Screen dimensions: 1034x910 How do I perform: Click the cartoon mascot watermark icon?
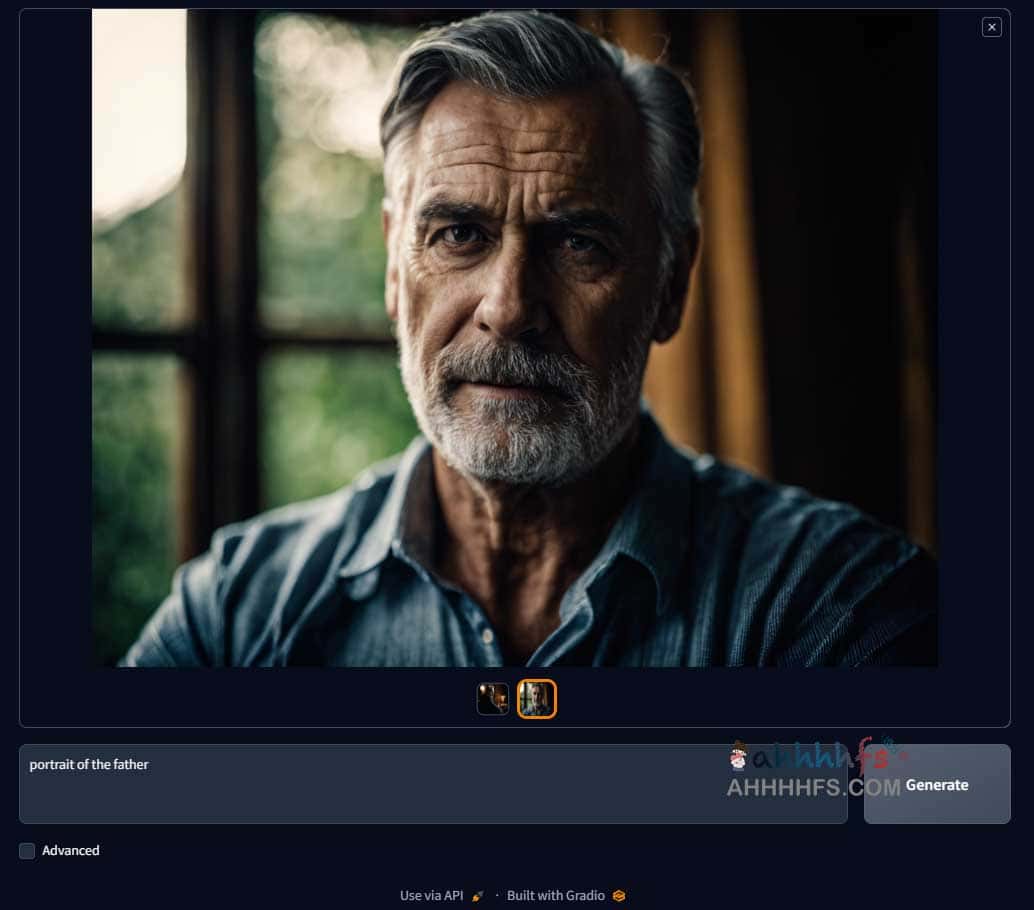(740, 757)
